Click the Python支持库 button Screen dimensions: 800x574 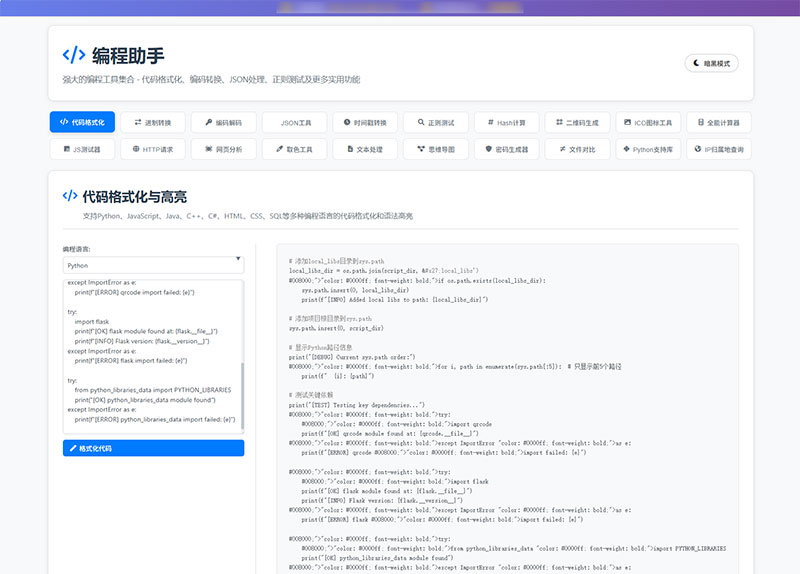[x=648, y=149]
